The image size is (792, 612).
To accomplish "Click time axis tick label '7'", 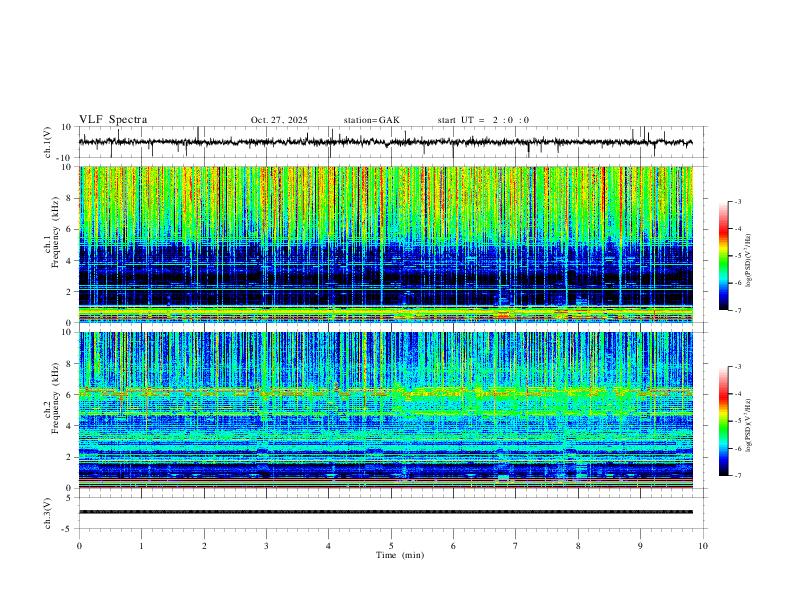I will pos(516,546).
